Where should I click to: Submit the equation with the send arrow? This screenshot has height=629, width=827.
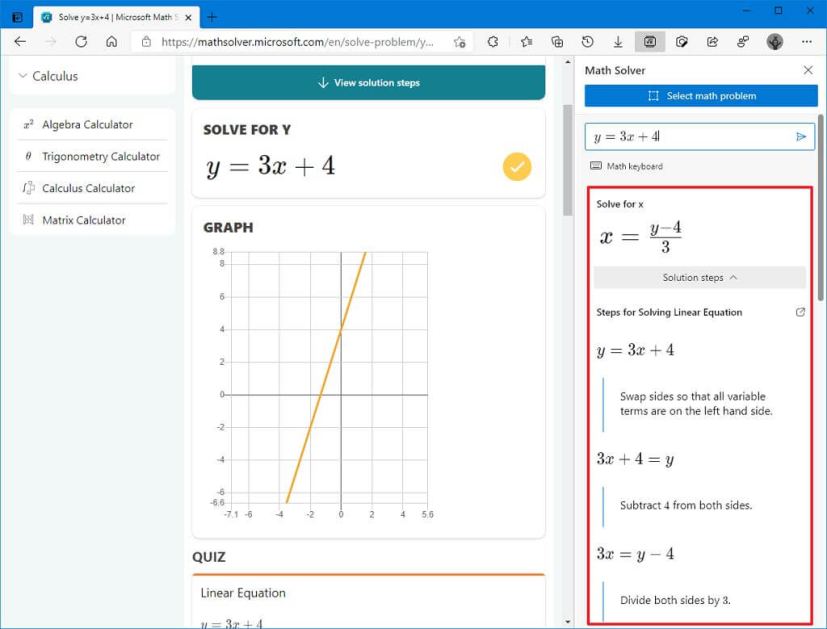801,137
